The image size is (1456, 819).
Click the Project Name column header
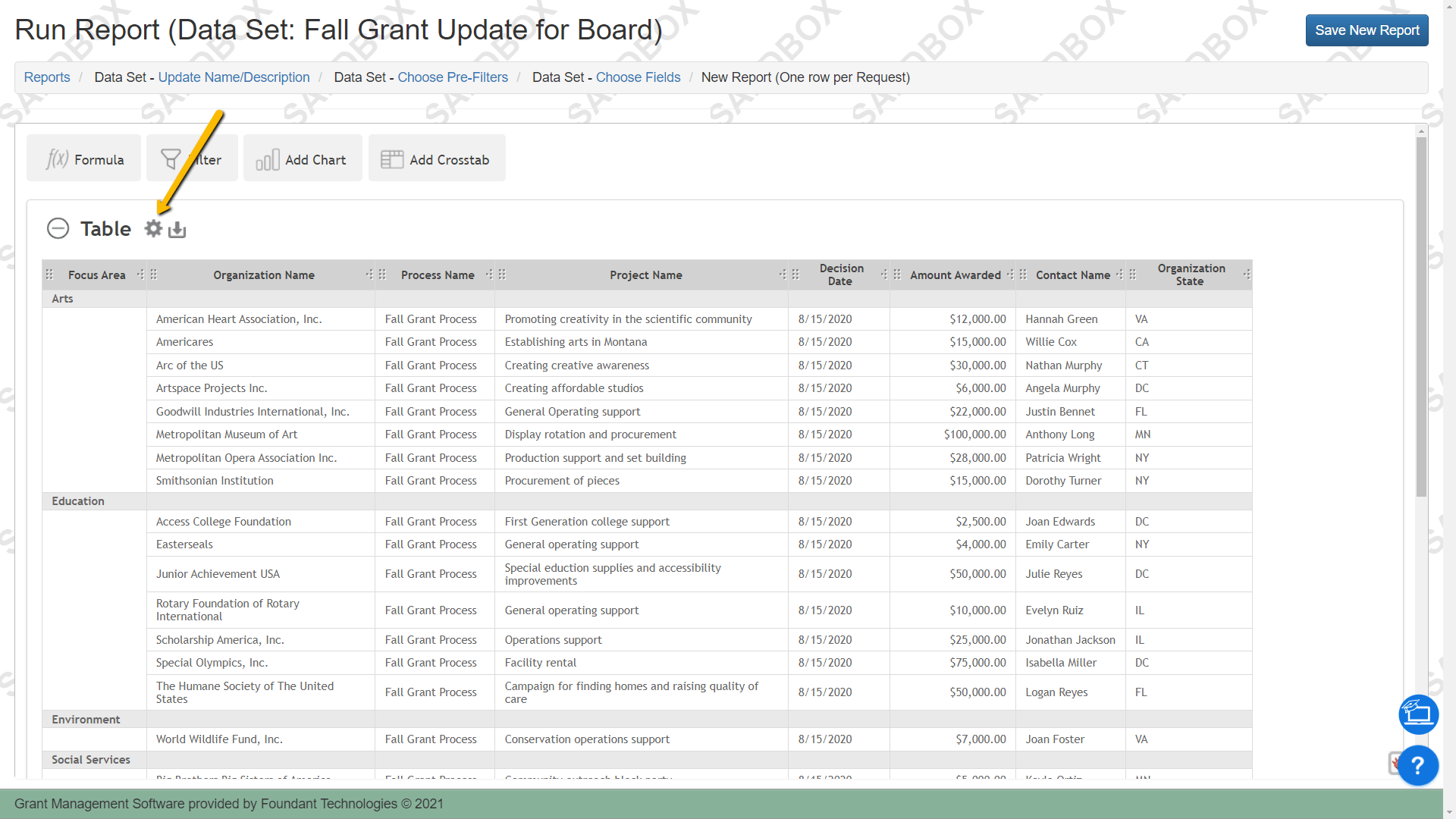[x=645, y=275]
